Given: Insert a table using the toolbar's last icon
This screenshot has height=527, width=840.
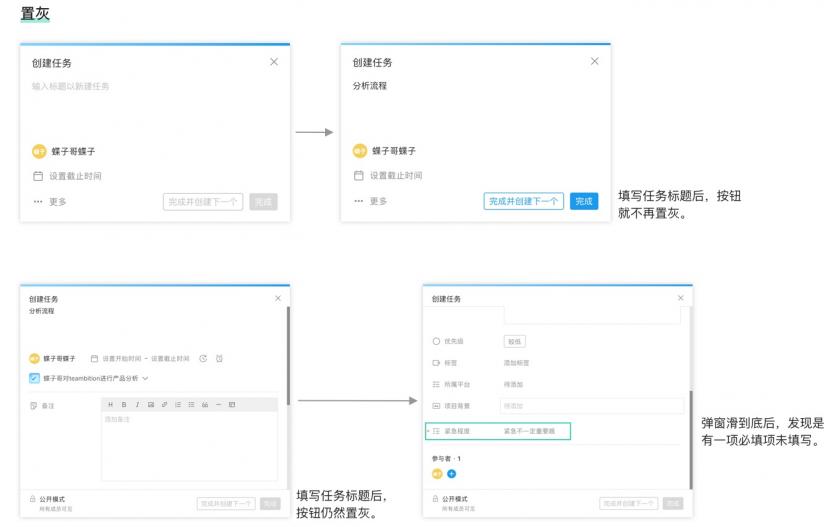Looking at the screenshot, I should pyautogui.click(x=232, y=404).
